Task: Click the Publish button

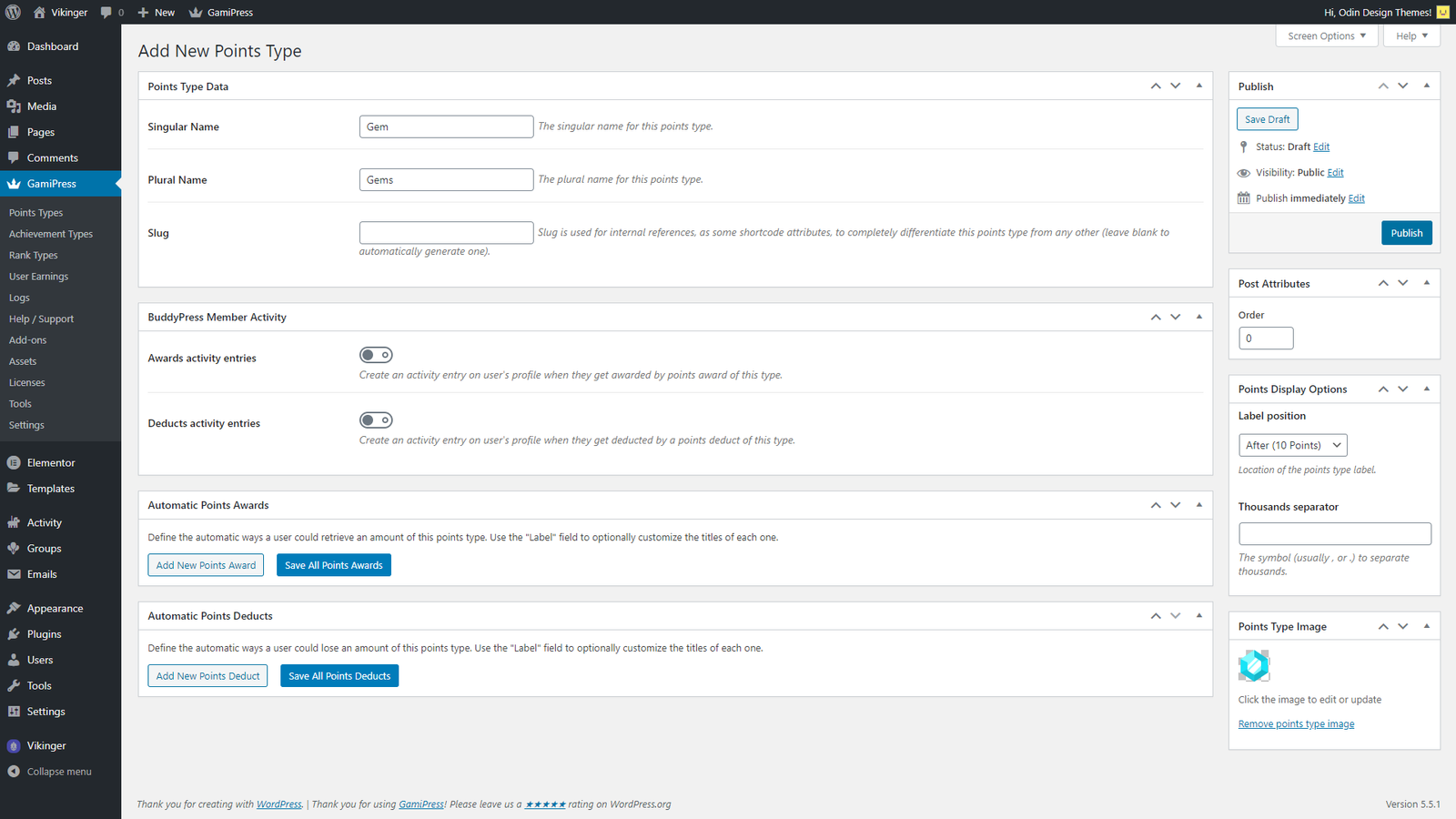Action: point(1406,232)
